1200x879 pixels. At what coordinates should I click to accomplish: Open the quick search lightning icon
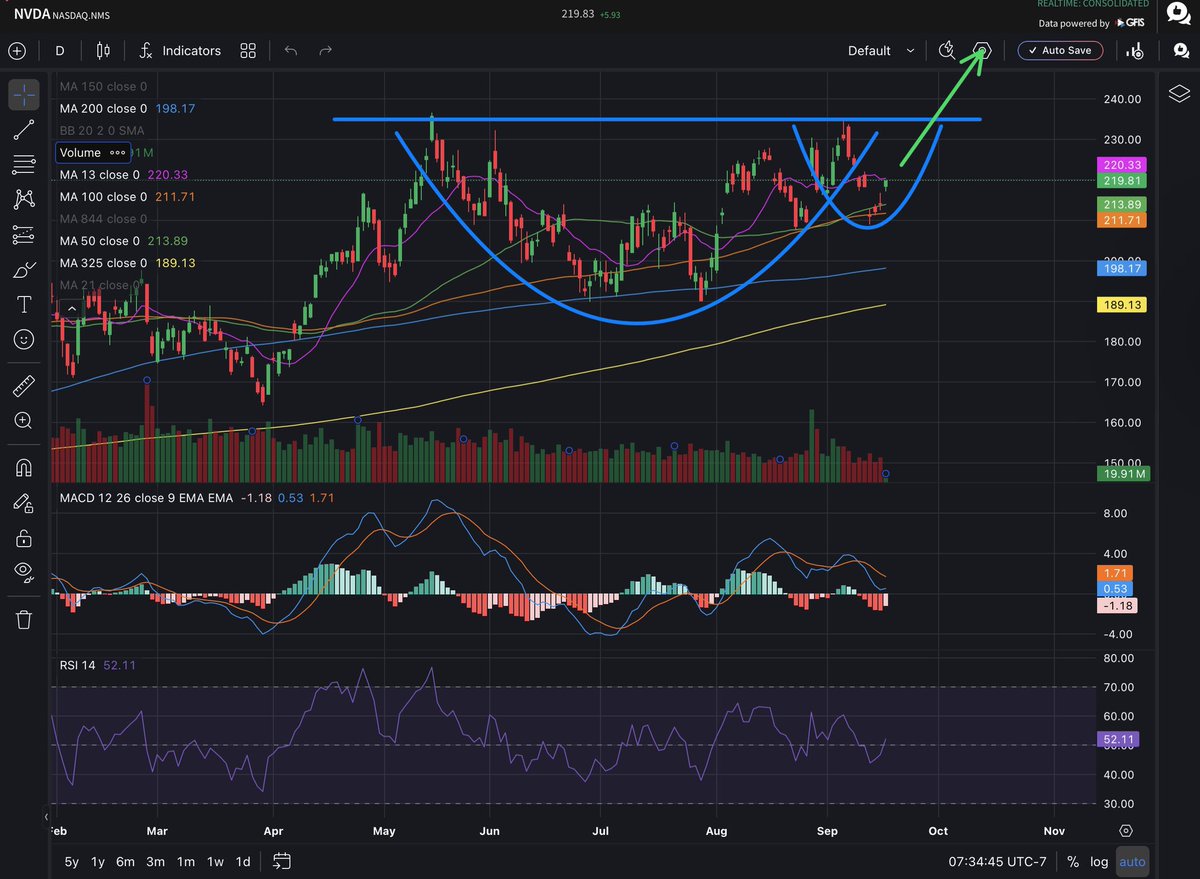point(947,50)
